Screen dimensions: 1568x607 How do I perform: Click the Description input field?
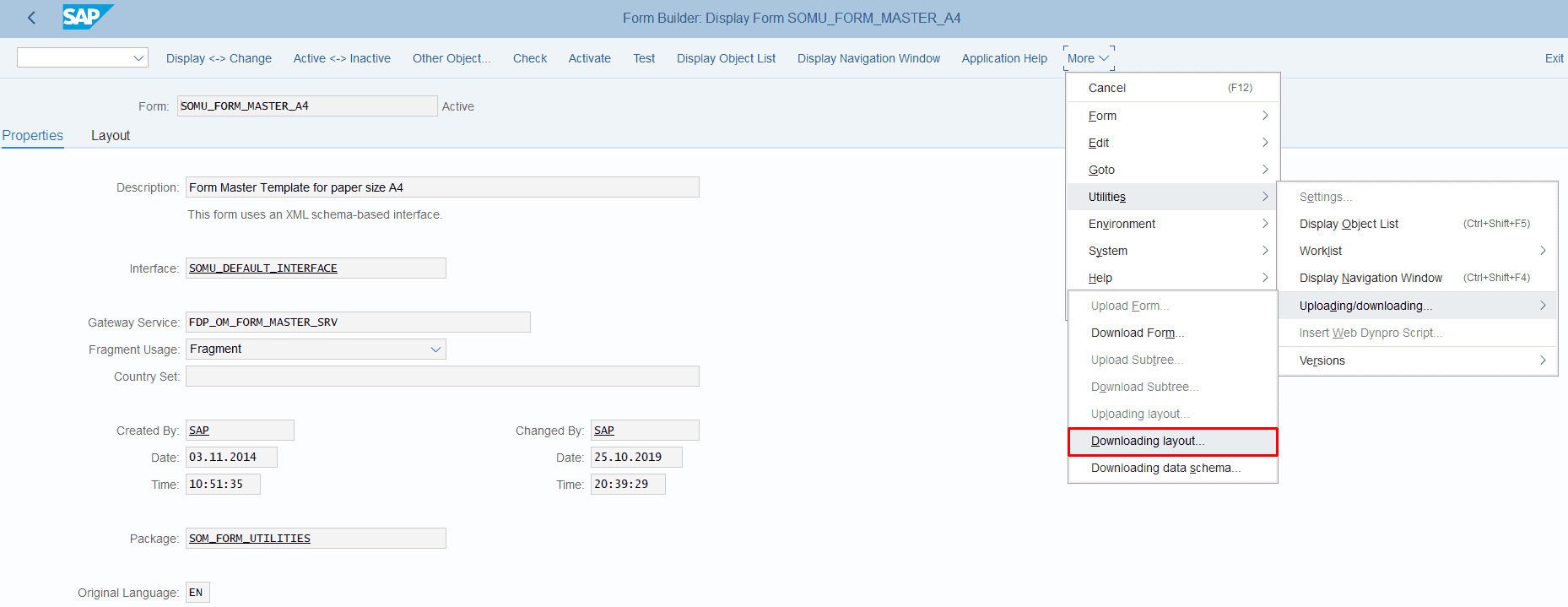click(442, 187)
